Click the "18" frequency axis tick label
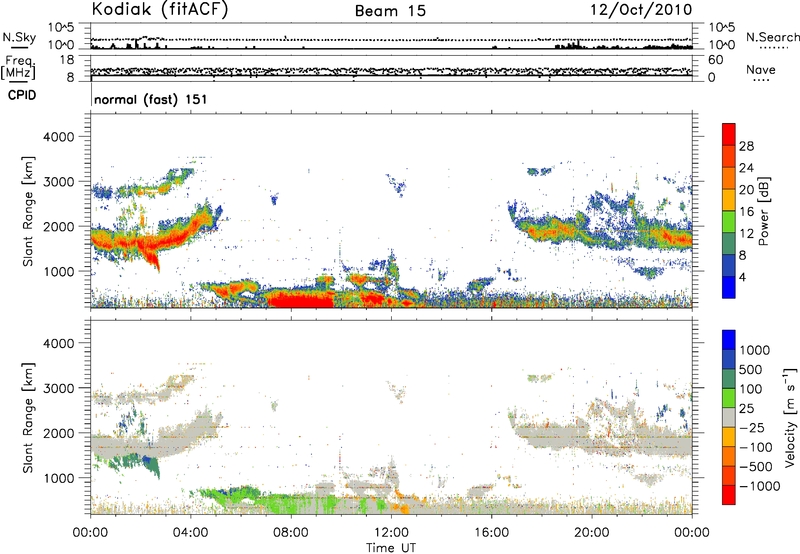 [x=67, y=60]
